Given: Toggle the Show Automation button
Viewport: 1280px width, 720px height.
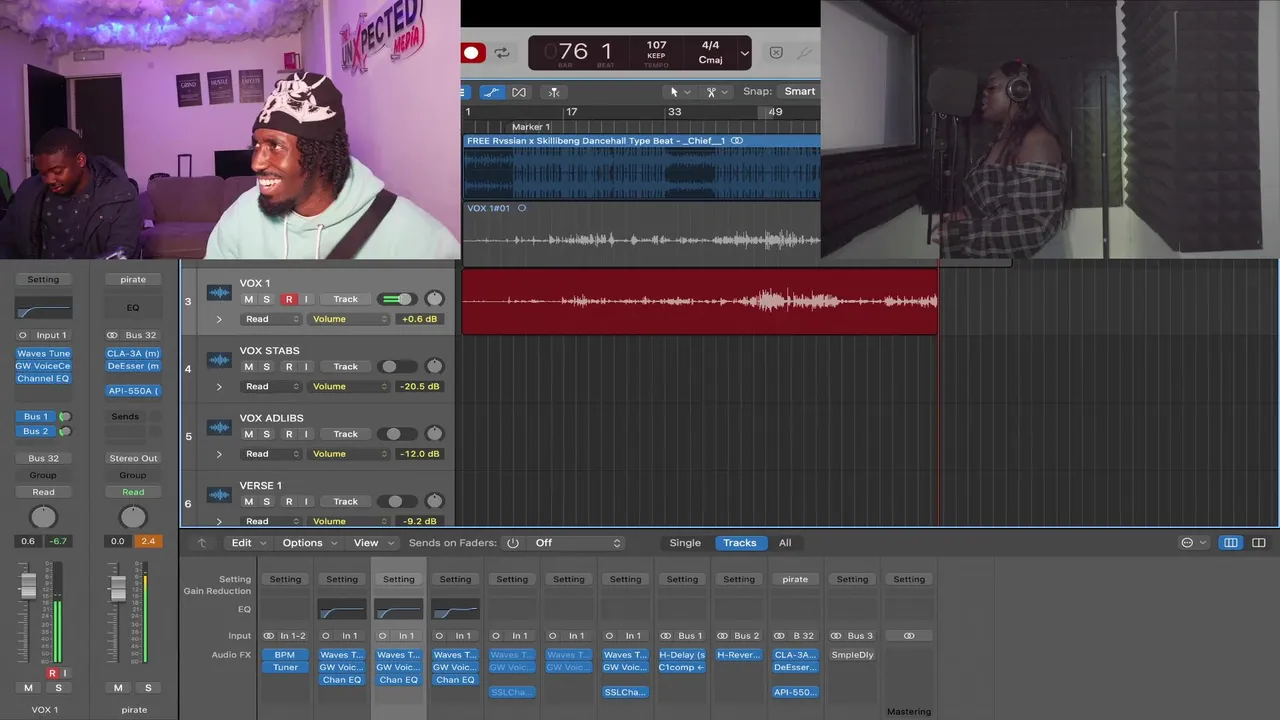Looking at the screenshot, I should pos(491,92).
